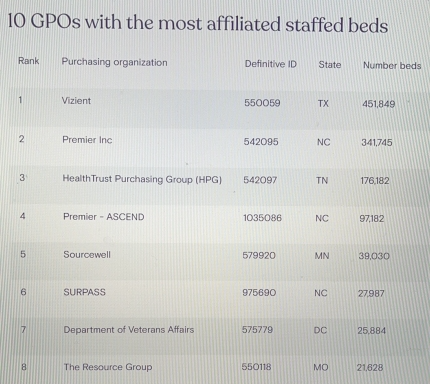Click HealthTrust Purchasing Group (HPG) entry
This screenshot has width=430, height=384.
142,179
